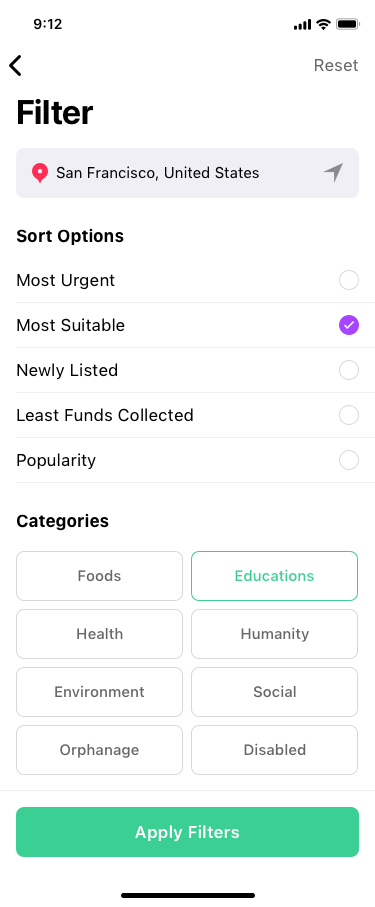375x907 pixels.
Task: Edit San Francisco location field
Action: [188, 173]
